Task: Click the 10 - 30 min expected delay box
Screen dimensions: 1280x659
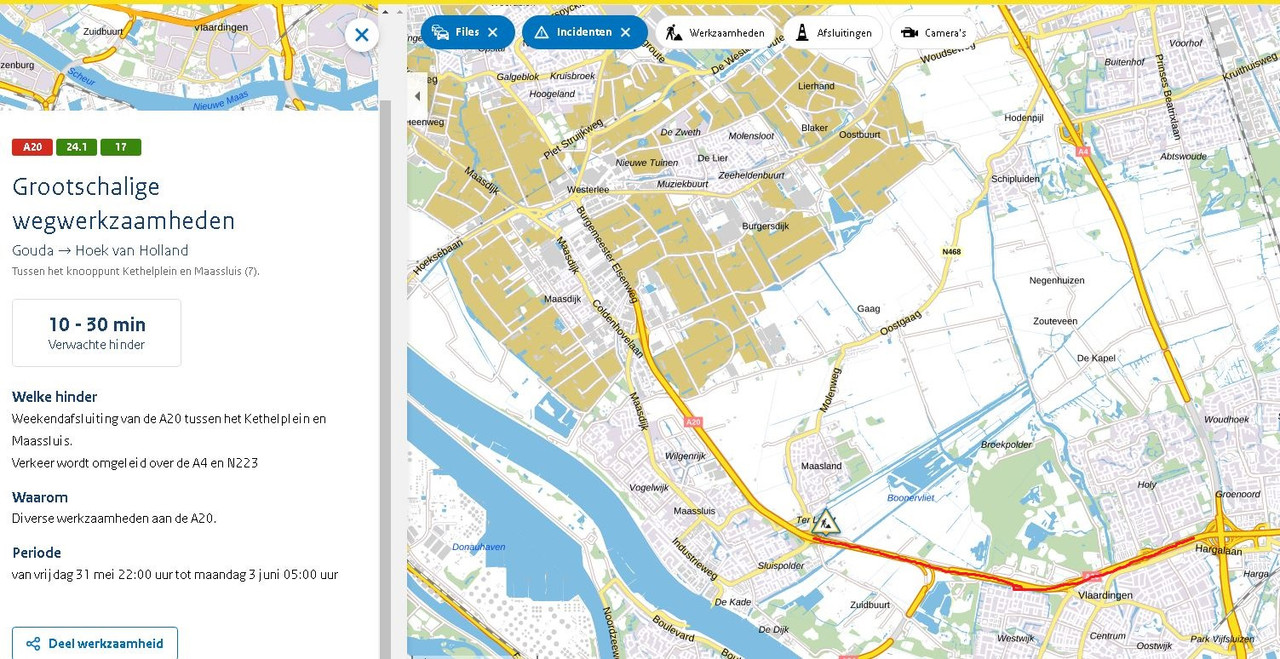Action: 97,333
